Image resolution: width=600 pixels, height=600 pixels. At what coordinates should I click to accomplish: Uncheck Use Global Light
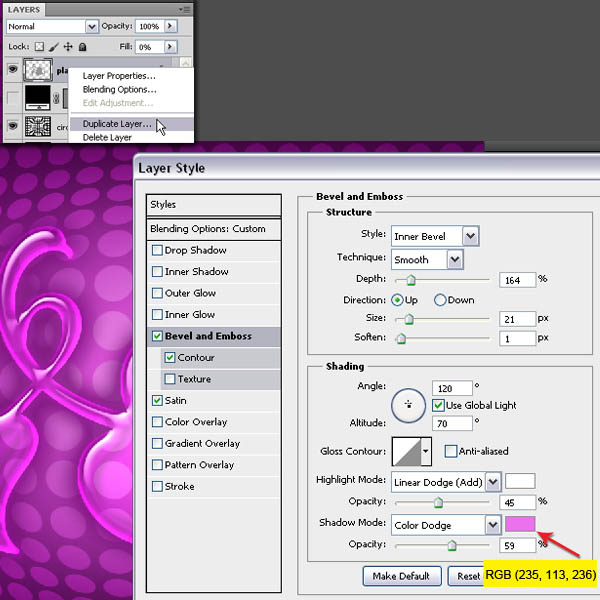(x=439, y=405)
